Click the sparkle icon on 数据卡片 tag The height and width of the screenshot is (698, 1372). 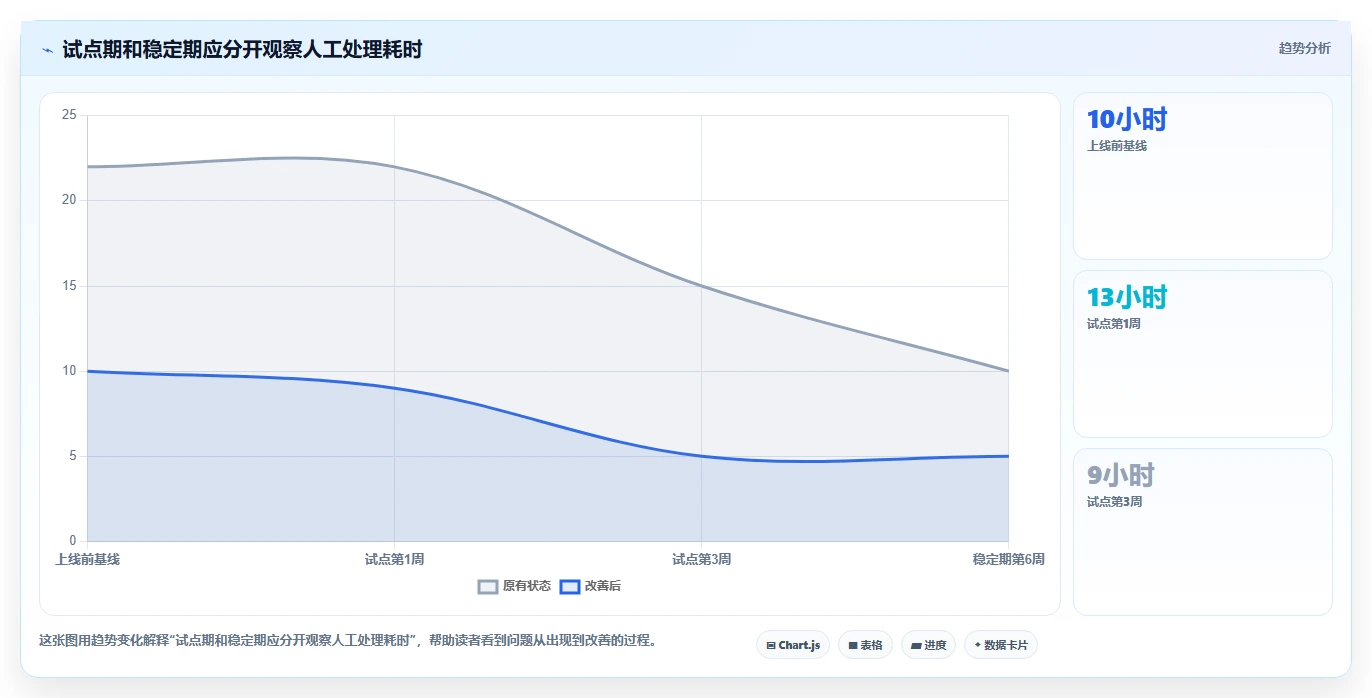click(x=978, y=645)
